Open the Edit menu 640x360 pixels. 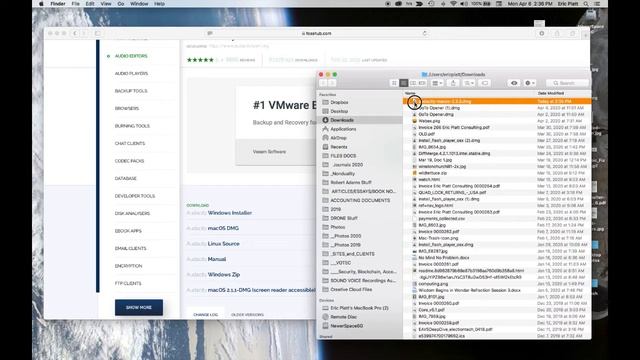point(90,4)
